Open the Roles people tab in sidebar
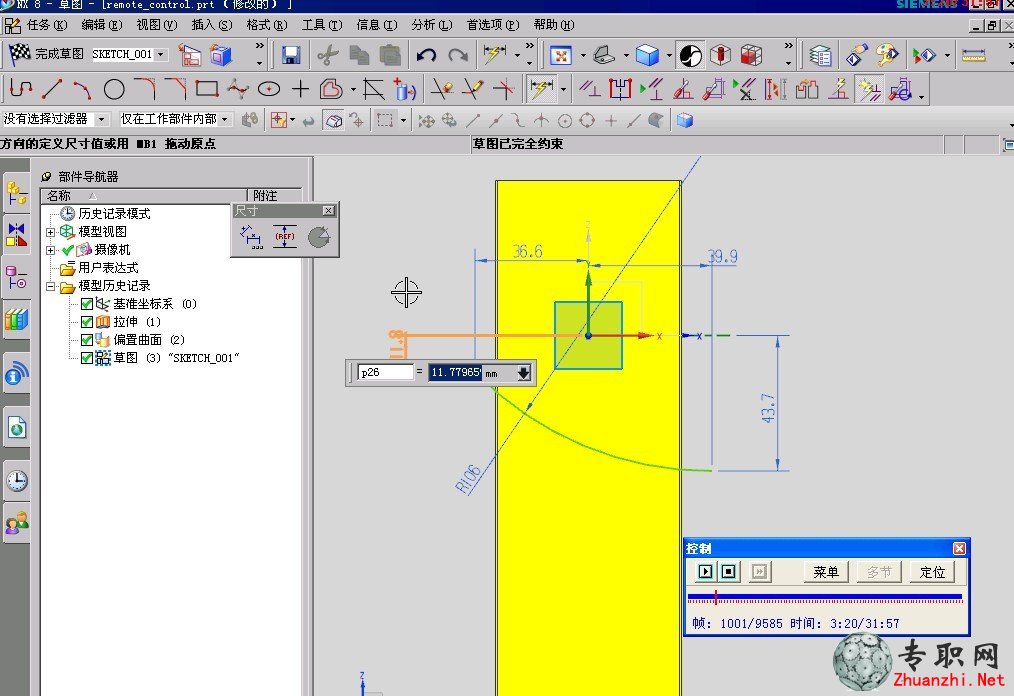Screen dimensions: 1014x696 [x=17, y=523]
